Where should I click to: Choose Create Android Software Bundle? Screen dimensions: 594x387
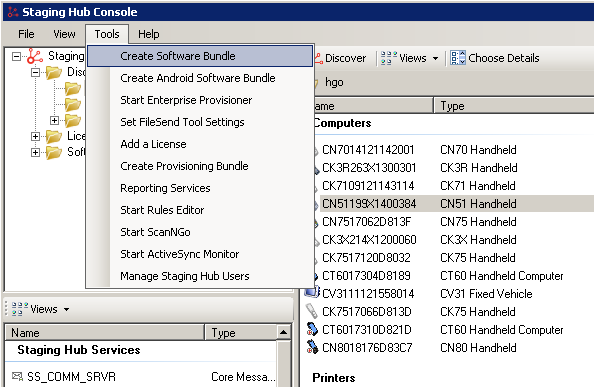[198, 78]
